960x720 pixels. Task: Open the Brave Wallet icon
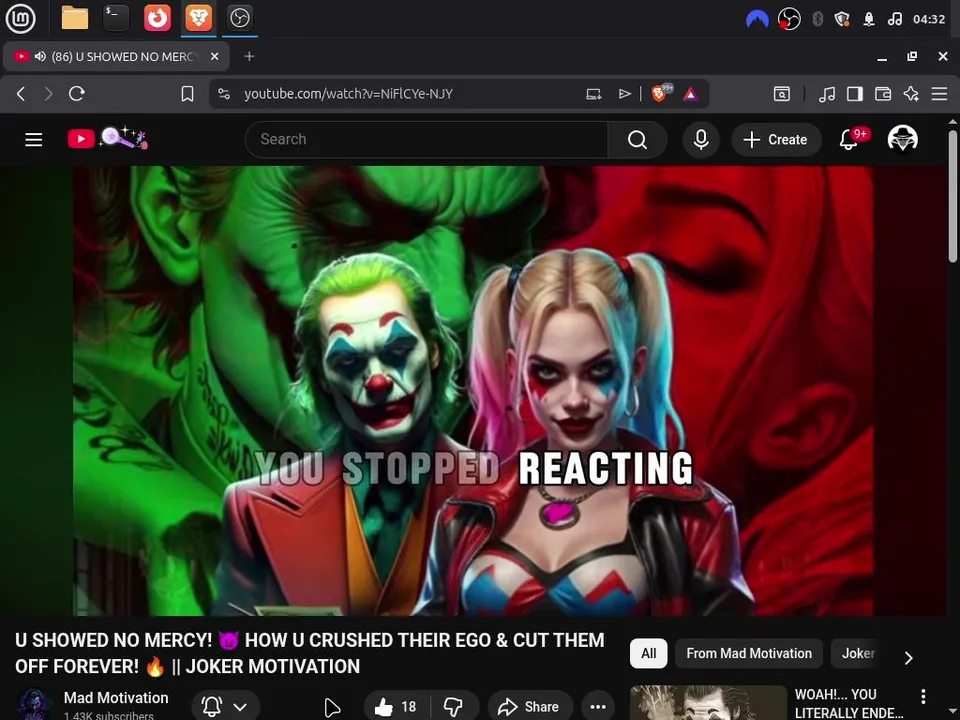(x=883, y=94)
